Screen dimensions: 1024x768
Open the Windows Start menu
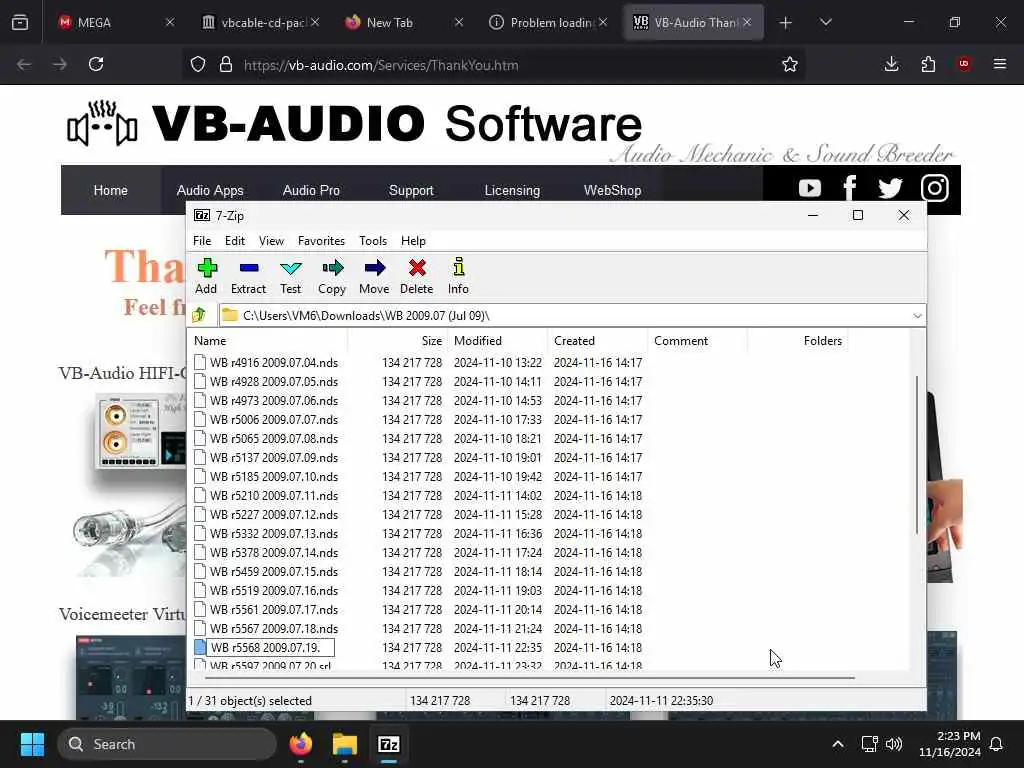pyautogui.click(x=32, y=744)
